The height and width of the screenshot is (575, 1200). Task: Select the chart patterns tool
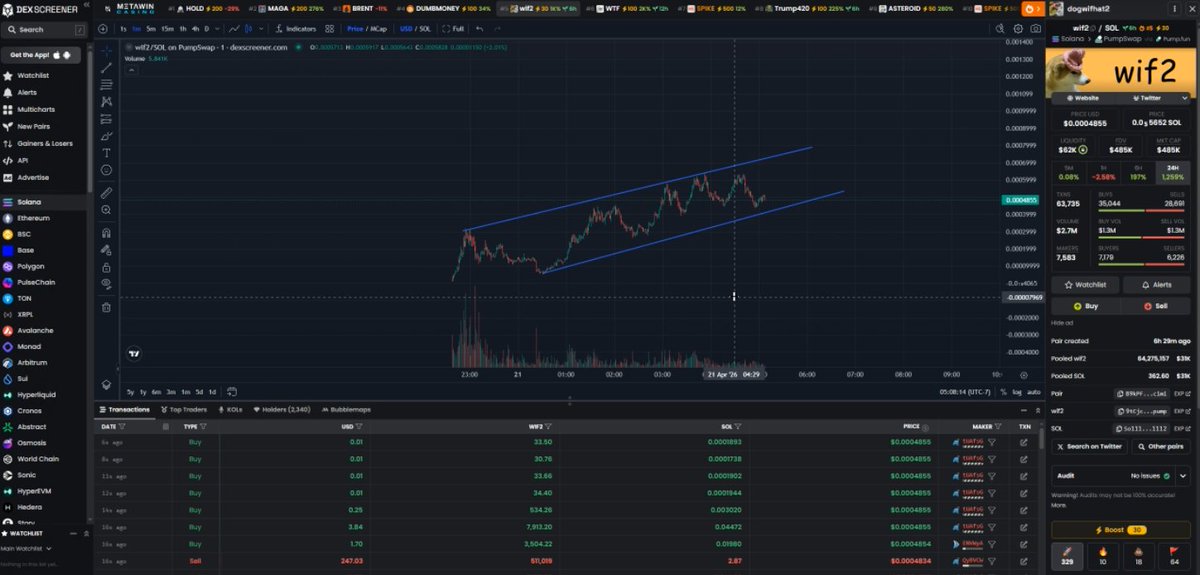(x=107, y=101)
